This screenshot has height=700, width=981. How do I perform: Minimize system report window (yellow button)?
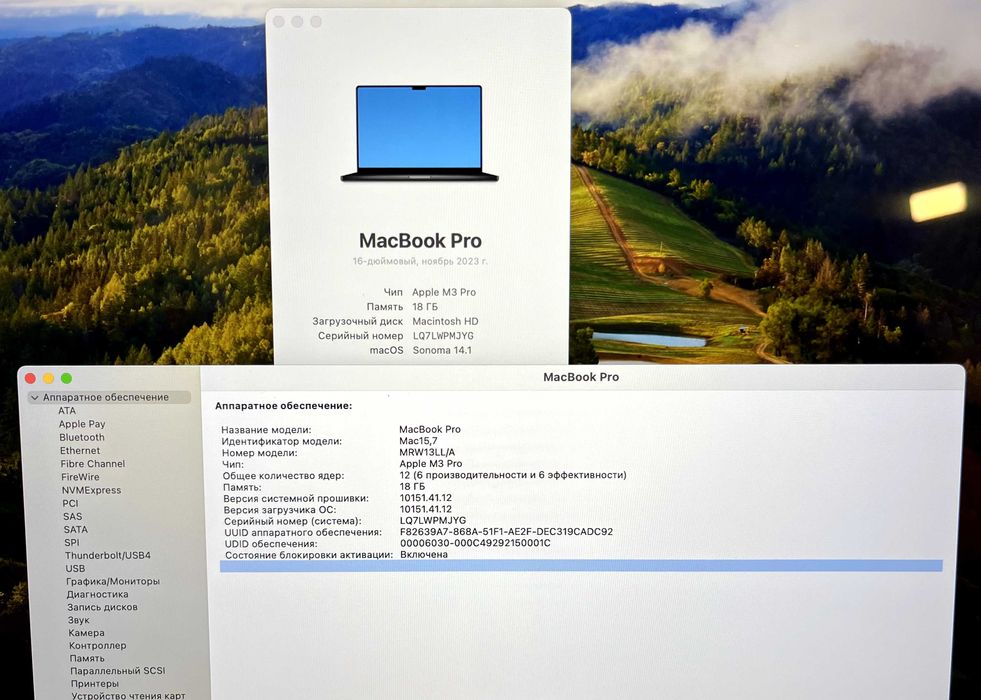[48, 378]
